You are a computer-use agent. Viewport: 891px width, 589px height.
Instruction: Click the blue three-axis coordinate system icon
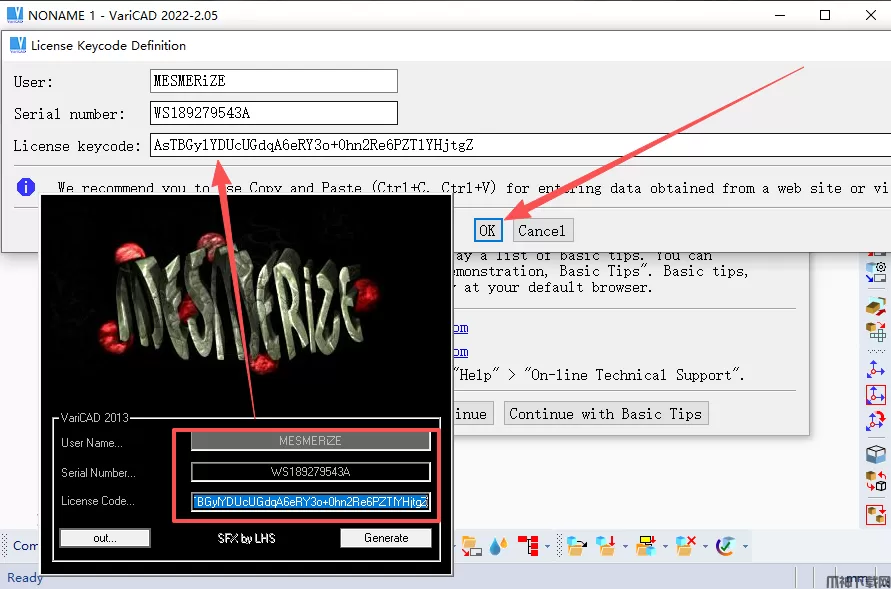pos(876,369)
